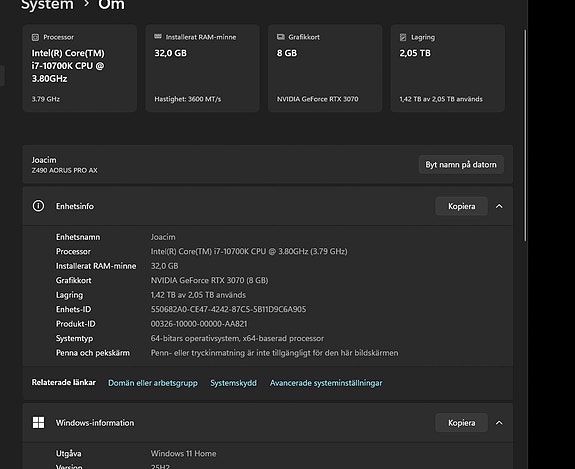The image size is (575, 469).
Task: Click the Installerat RAM-minne memory icon
Action: (x=158, y=37)
